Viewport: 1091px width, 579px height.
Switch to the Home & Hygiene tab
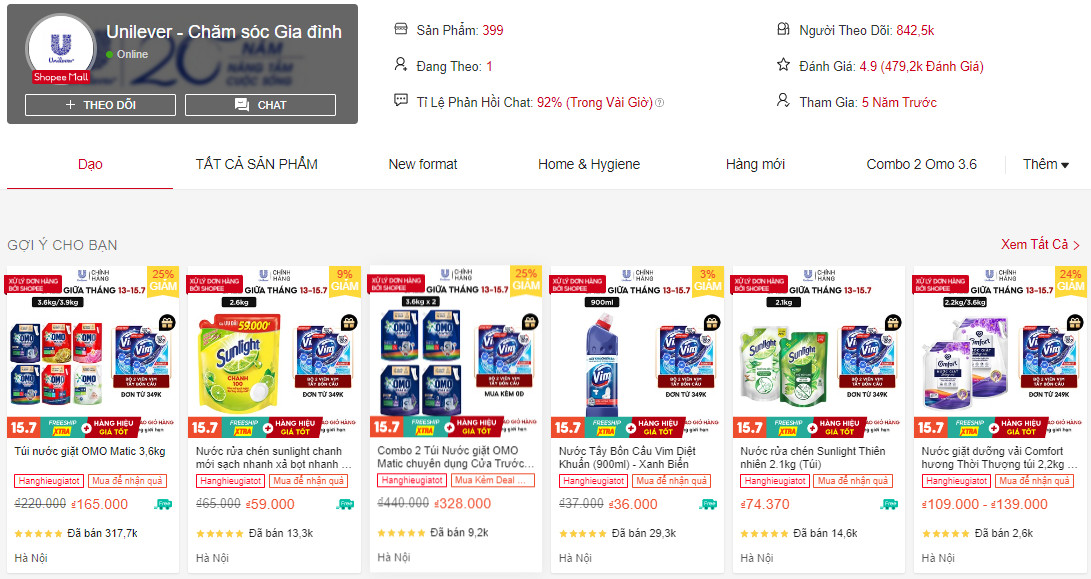pos(589,164)
